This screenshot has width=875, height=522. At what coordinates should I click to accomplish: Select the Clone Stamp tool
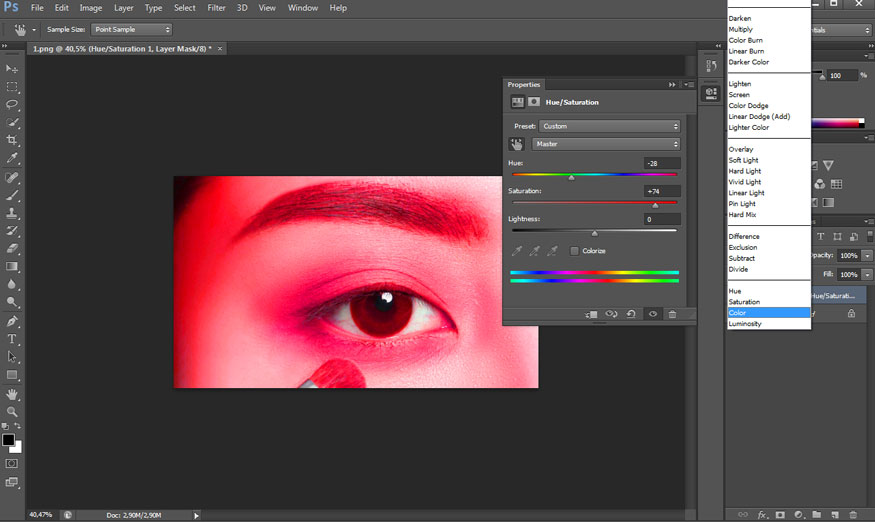point(12,213)
